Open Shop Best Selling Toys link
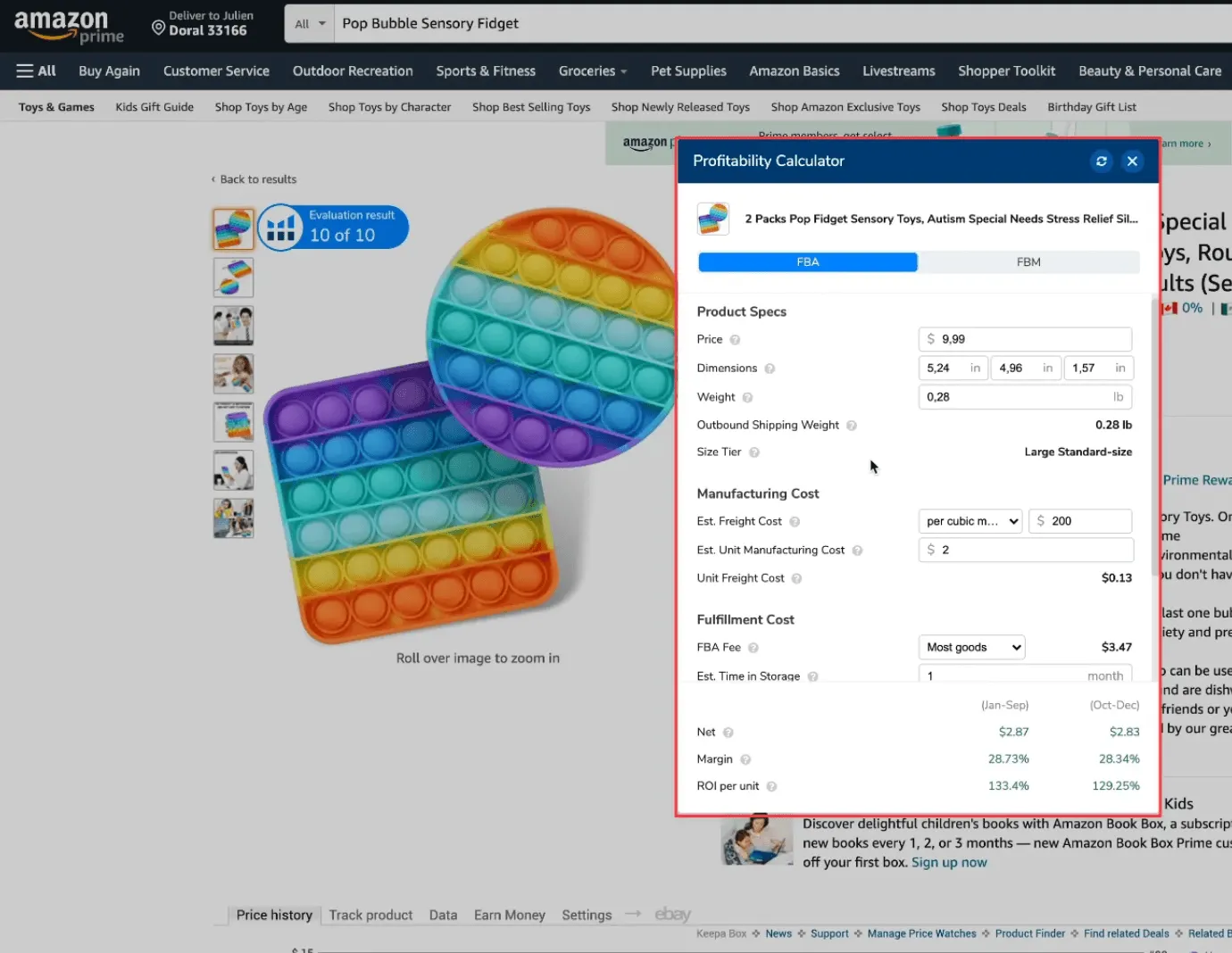 tap(531, 107)
